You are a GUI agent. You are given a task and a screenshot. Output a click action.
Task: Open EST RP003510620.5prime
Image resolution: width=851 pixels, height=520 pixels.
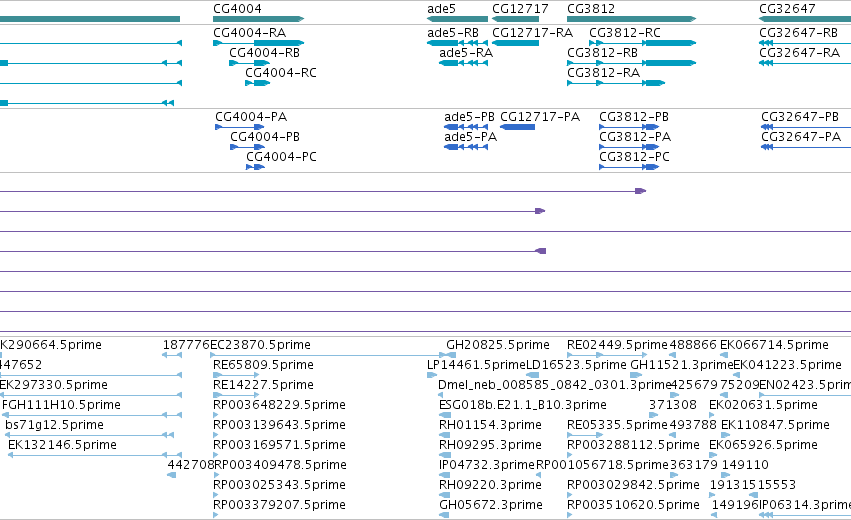point(633,505)
